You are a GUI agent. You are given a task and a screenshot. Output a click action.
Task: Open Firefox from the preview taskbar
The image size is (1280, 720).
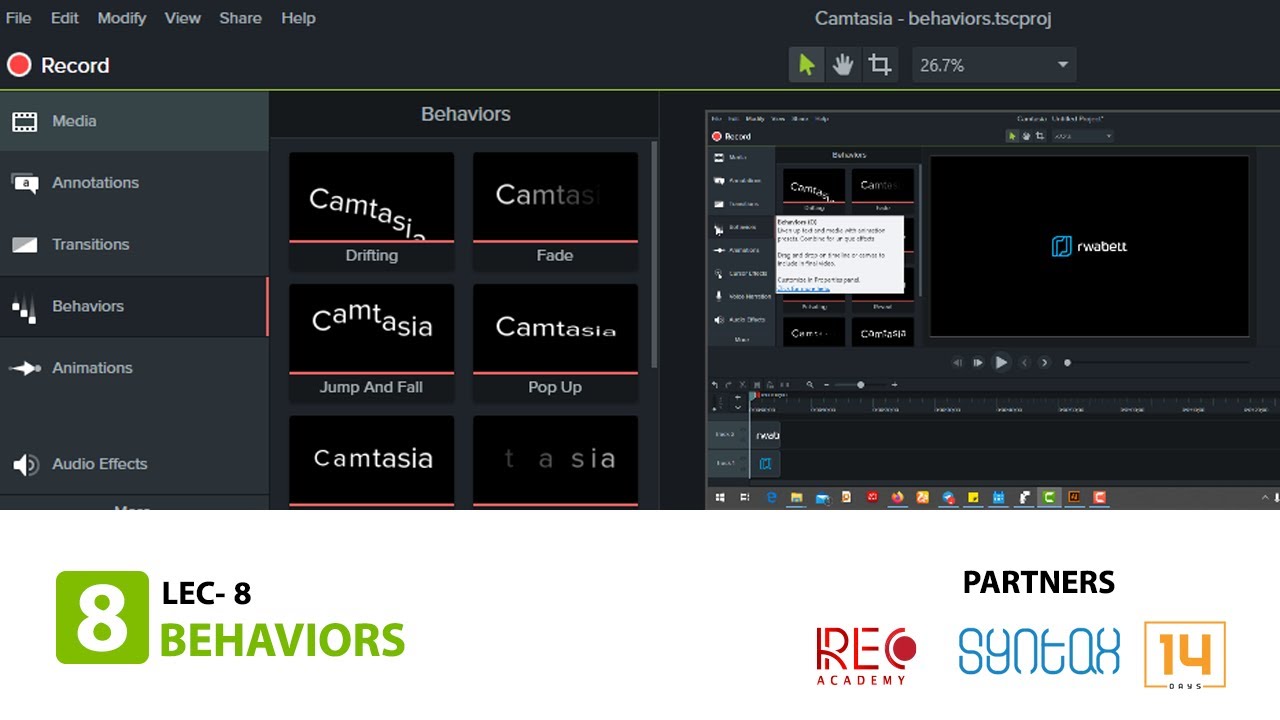(898, 497)
